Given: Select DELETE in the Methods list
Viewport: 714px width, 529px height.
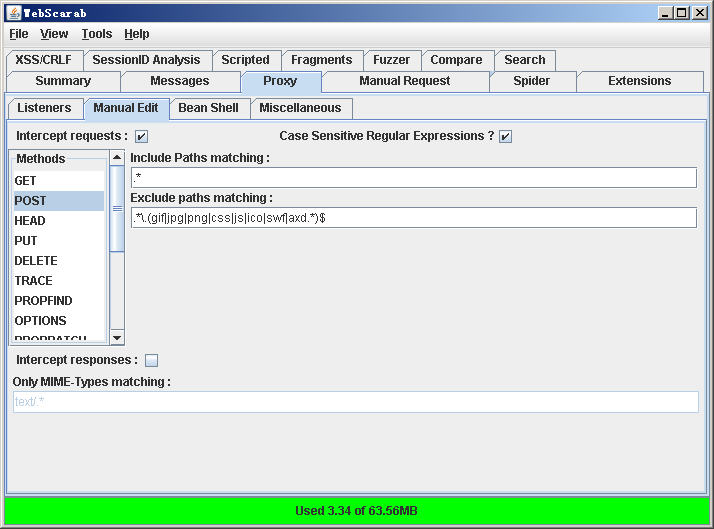Looking at the screenshot, I should [x=59, y=261].
